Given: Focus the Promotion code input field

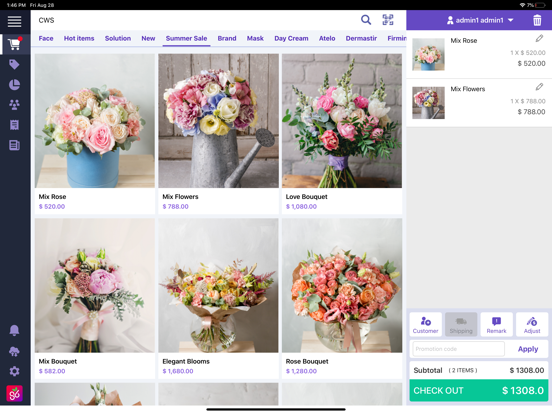Looking at the screenshot, I should point(458,349).
